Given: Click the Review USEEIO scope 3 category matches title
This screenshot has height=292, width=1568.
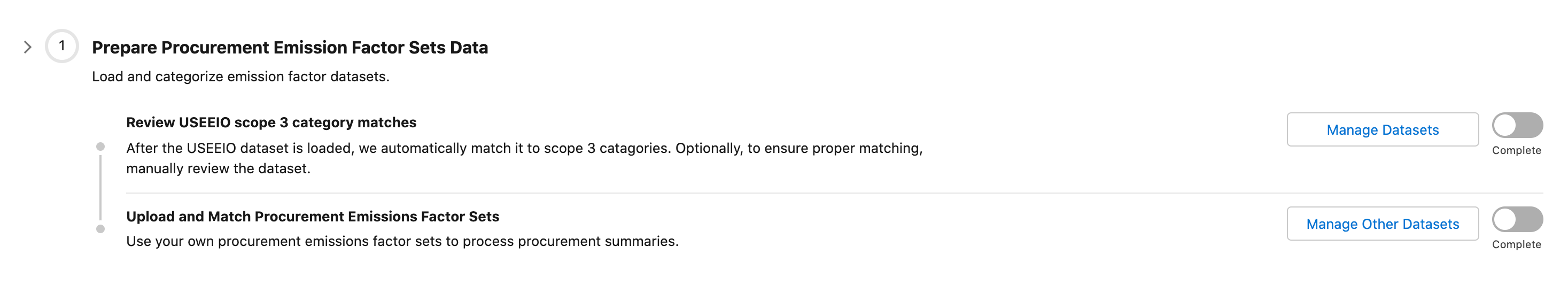Looking at the screenshot, I should click(x=271, y=122).
